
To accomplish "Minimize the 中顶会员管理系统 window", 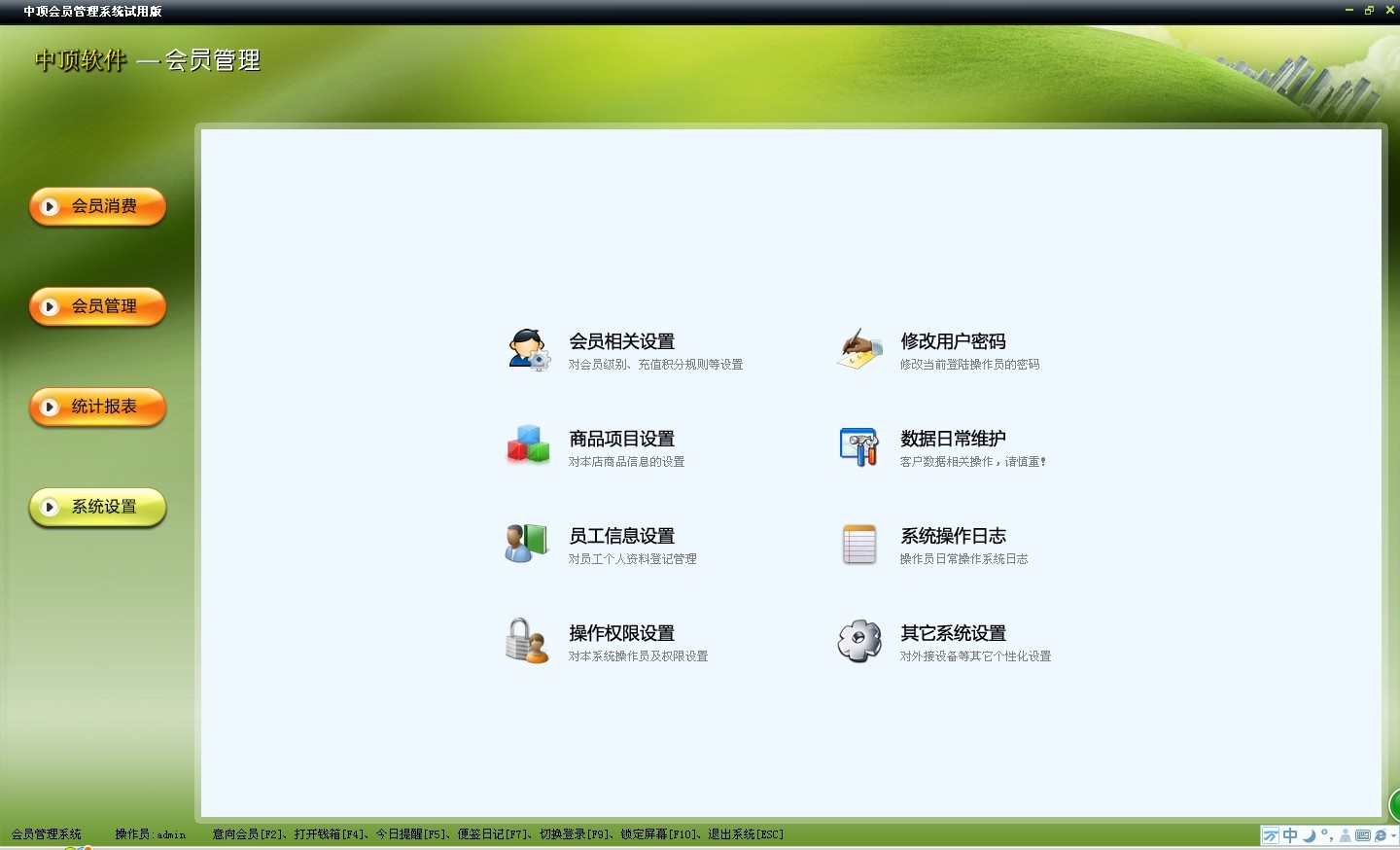I will [x=1349, y=11].
